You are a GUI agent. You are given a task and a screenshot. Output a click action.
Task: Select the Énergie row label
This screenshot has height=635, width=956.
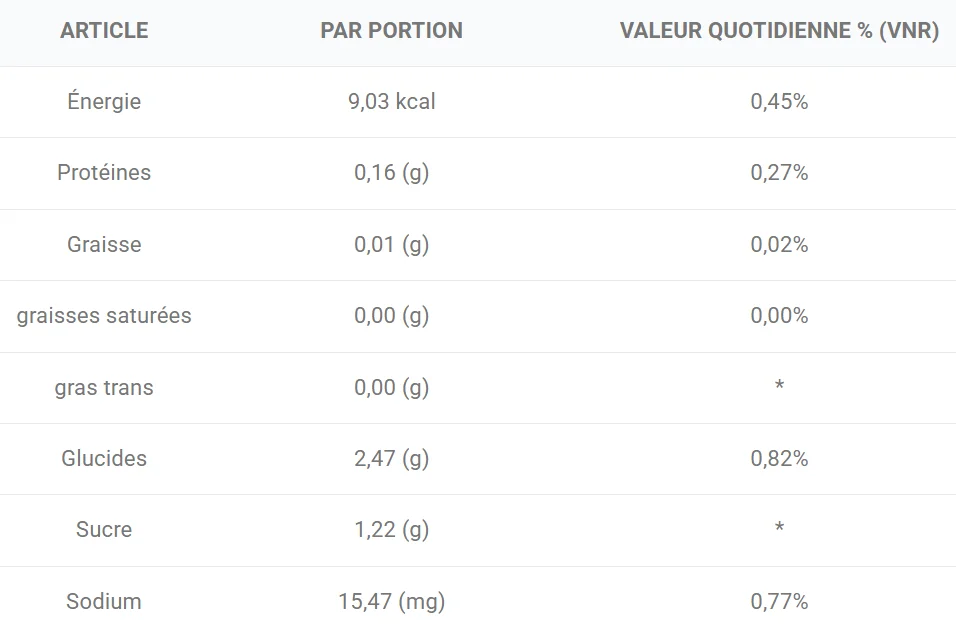(x=104, y=102)
